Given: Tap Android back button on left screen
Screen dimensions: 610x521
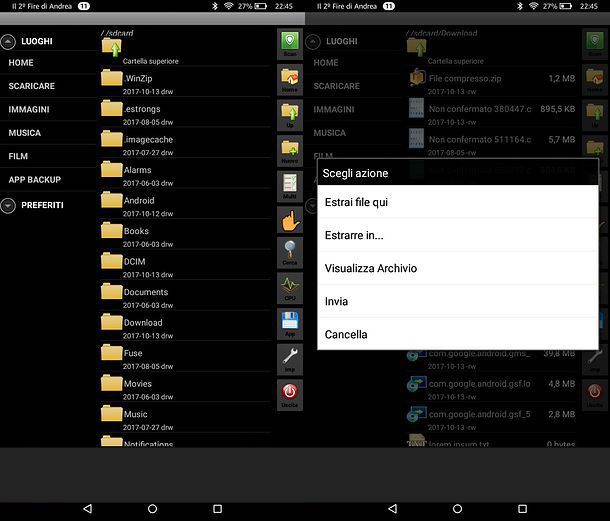Looking at the screenshot, I should [x=88, y=509].
